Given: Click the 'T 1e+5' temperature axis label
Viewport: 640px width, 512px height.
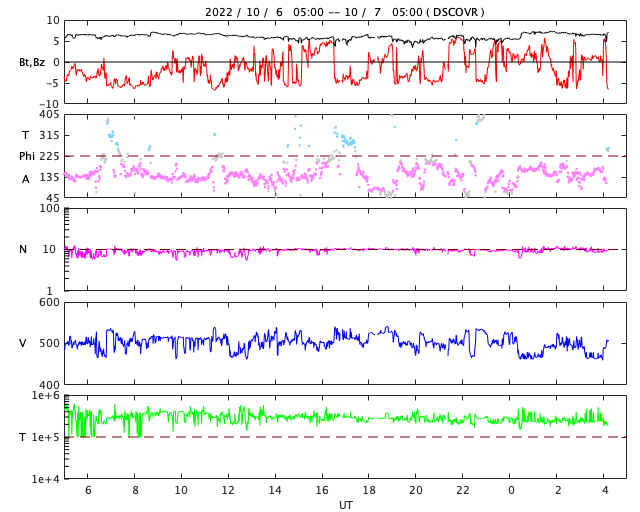Looking at the screenshot, I should point(39,437).
